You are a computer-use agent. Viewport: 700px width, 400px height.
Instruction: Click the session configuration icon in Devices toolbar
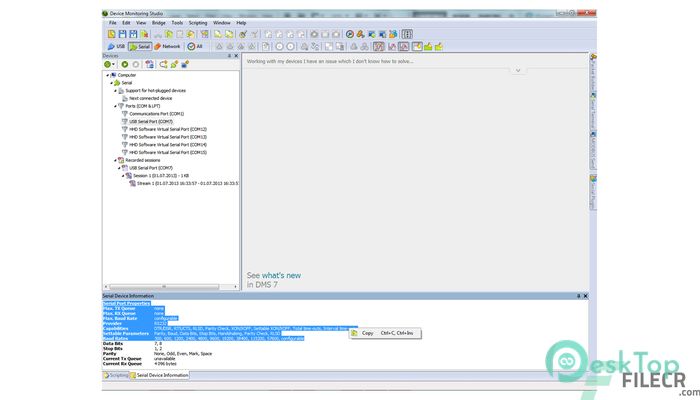pos(150,64)
